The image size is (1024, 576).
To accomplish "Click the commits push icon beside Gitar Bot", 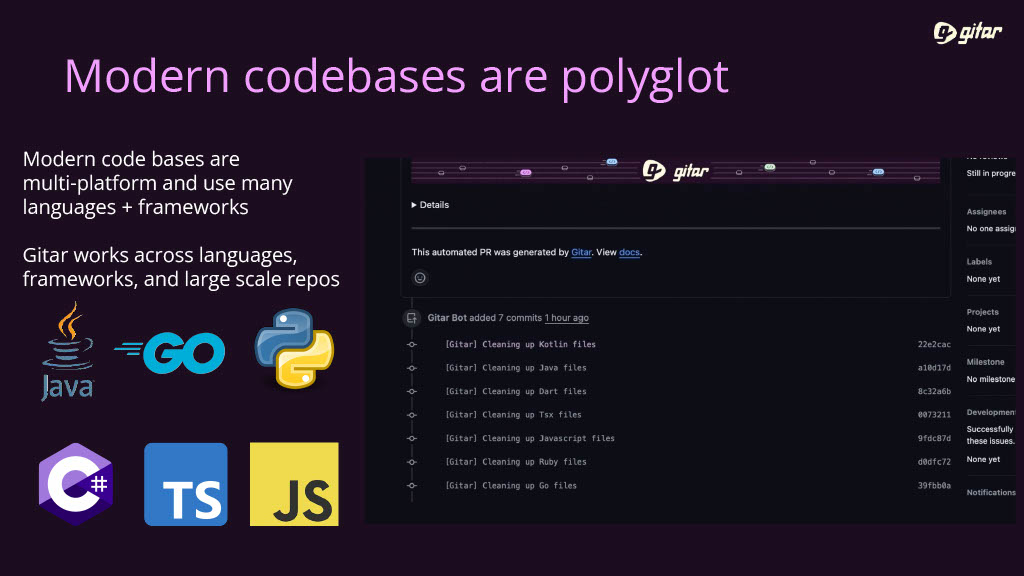I will point(411,318).
